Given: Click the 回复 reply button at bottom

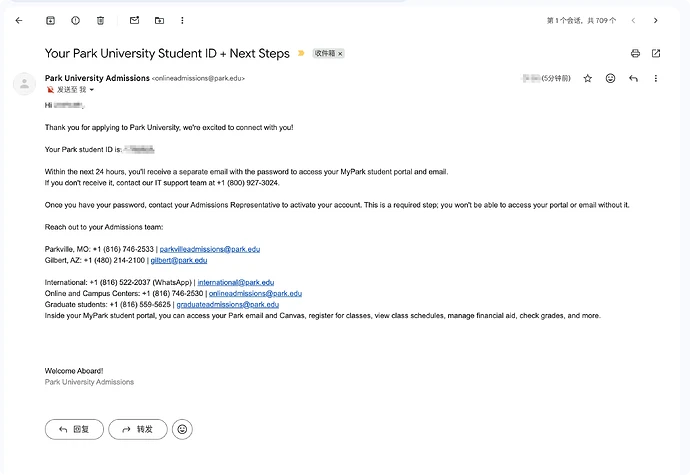Looking at the screenshot, I should 74,429.
